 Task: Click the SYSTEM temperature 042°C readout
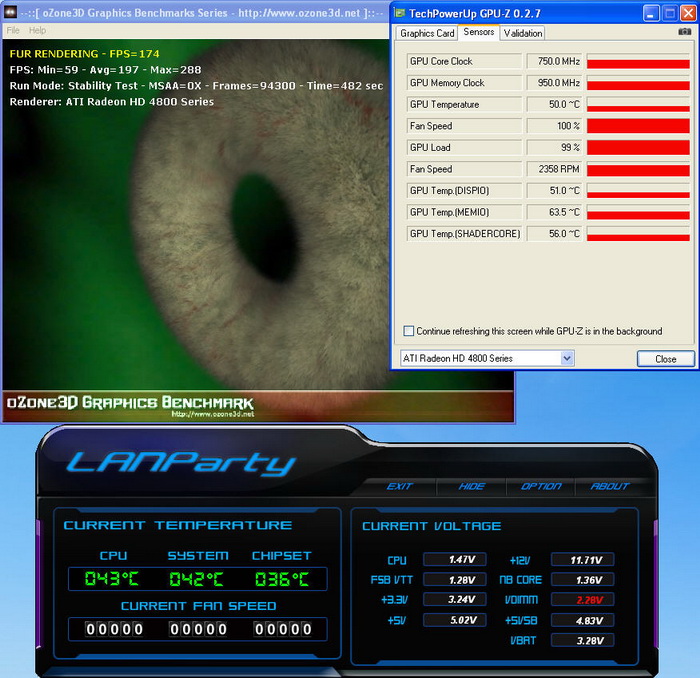click(x=196, y=579)
